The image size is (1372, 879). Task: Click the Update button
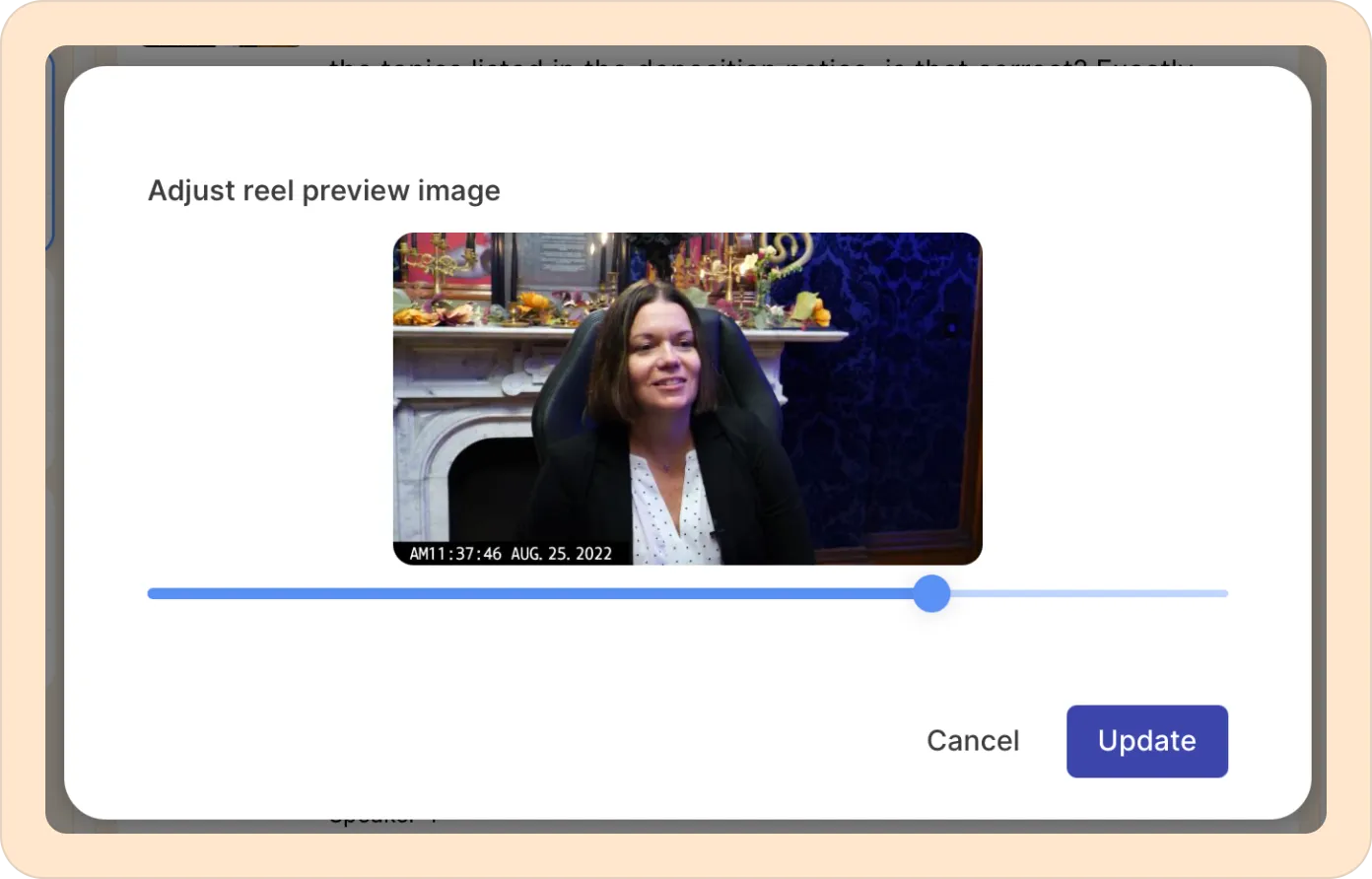pos(1146,741)
